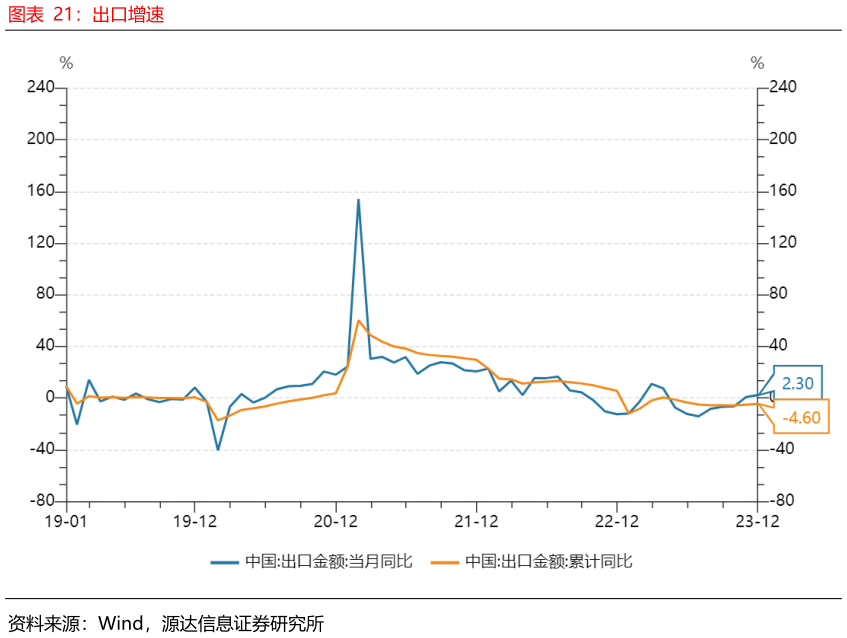Click legend label "中国:出口金额:当月同比"
This screenshot has width=847, height=638.
[x=328, y=562]
